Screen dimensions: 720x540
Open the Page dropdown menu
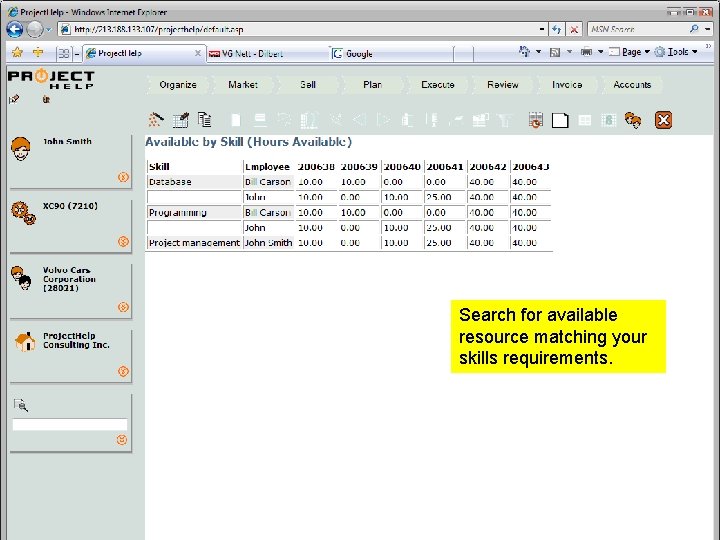tap(630, 52)
